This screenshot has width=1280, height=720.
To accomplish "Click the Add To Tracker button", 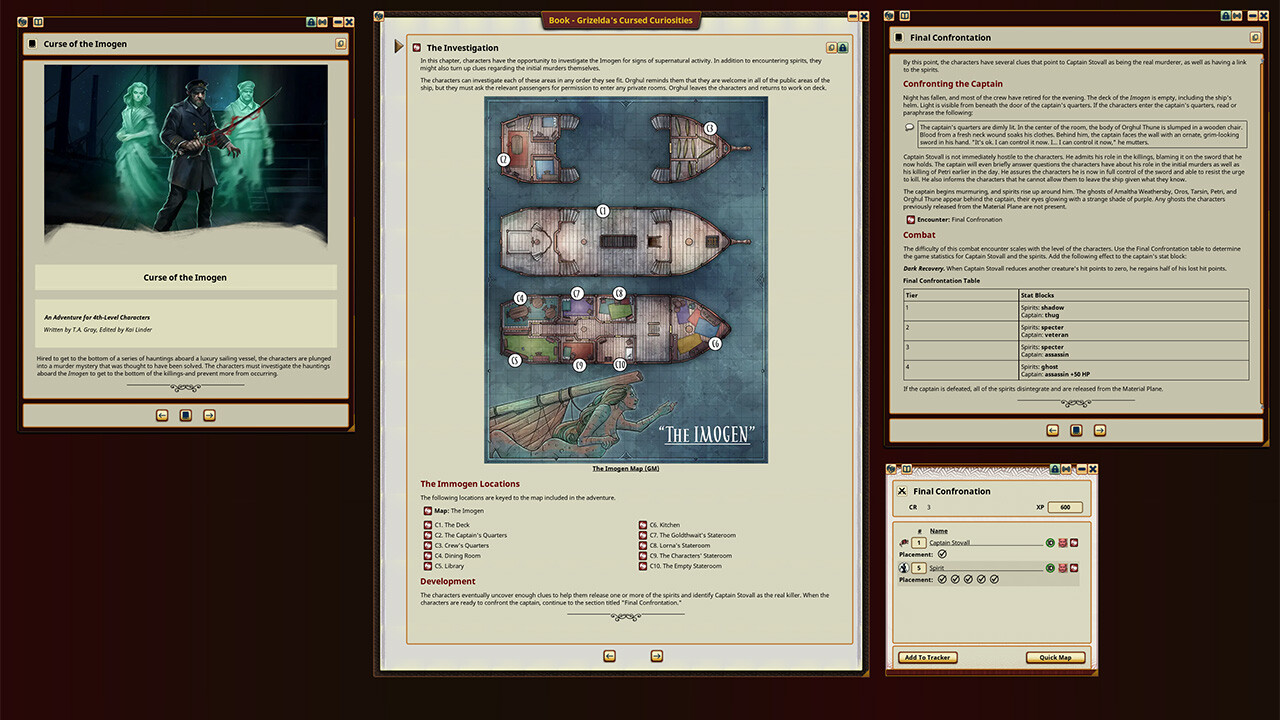I will pyautogui.click(x=928, y=657).
